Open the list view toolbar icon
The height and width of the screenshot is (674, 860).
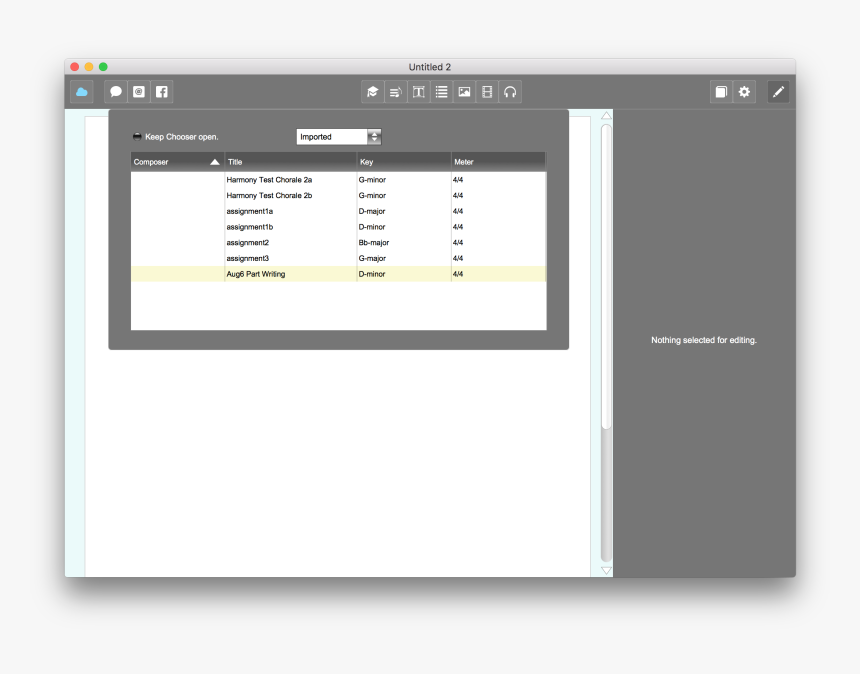click(441, 91)
